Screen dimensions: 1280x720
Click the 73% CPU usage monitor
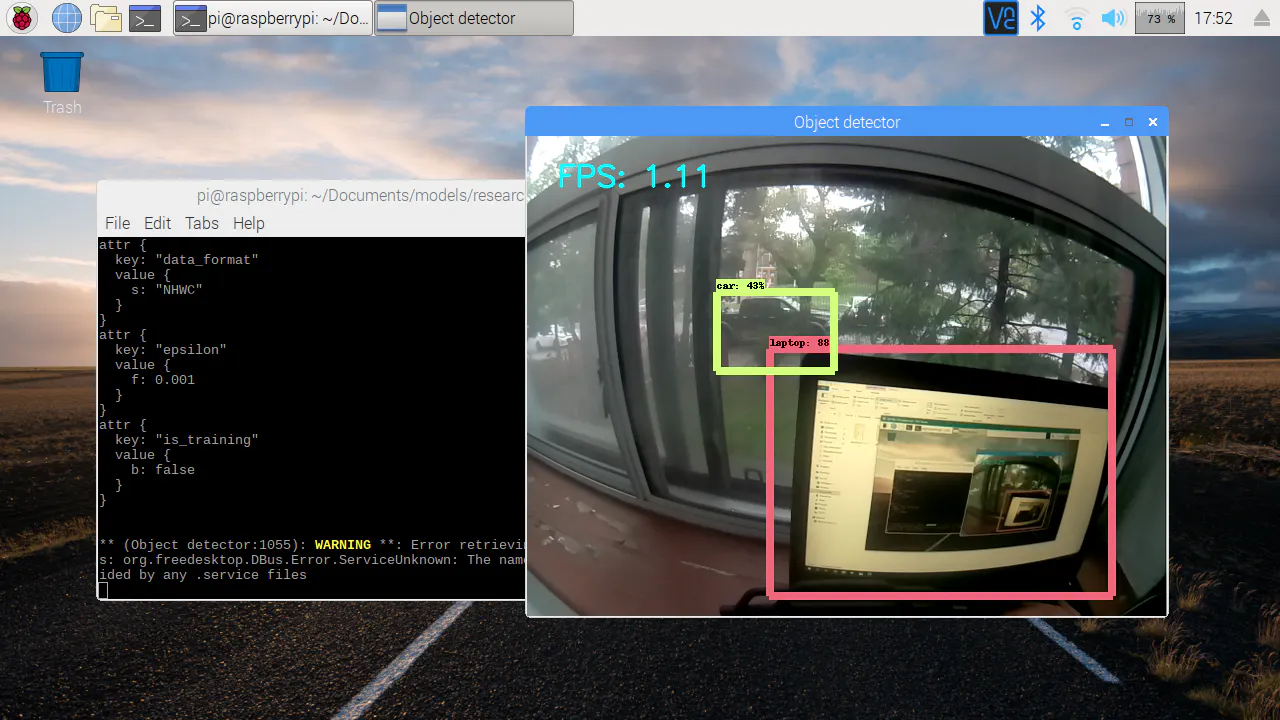tap(1160, 18)
